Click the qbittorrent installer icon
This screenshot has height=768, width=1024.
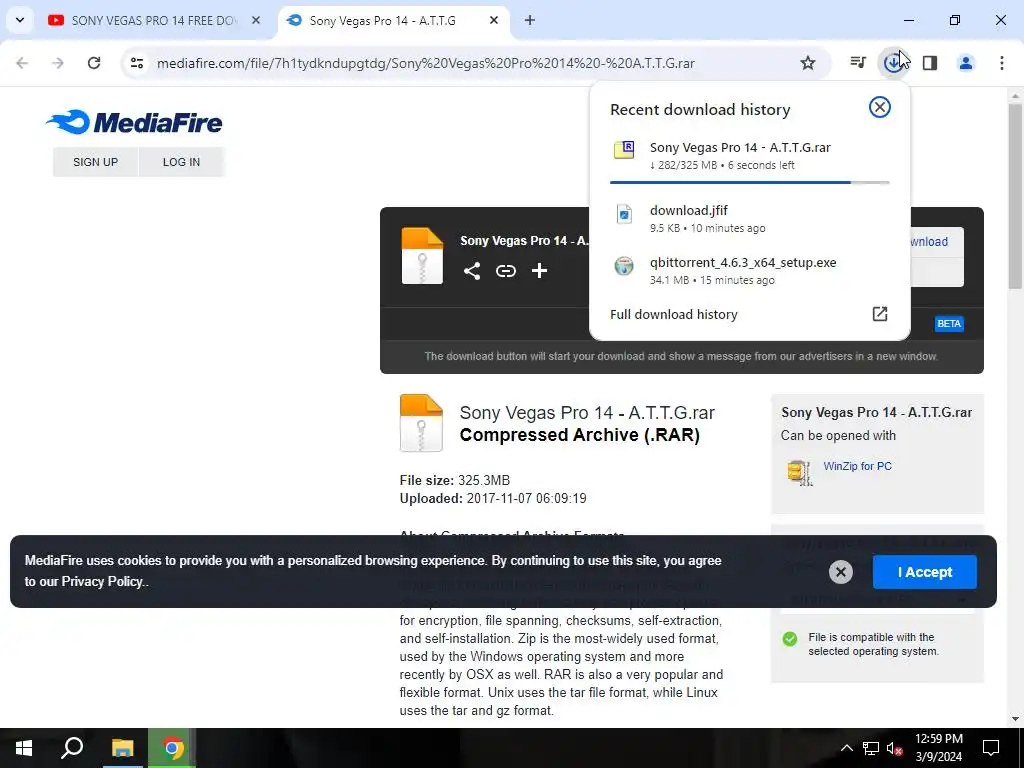point(624,266)
